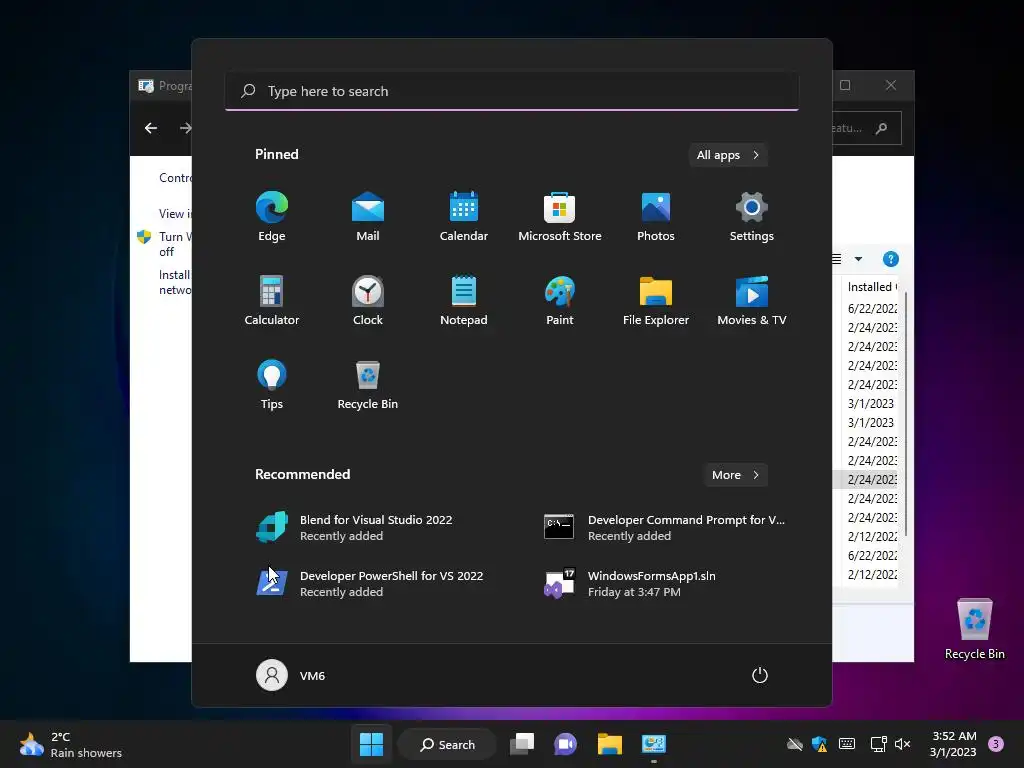Open notification center badge
Viewport: 1024px width, 768px height.
996,744
